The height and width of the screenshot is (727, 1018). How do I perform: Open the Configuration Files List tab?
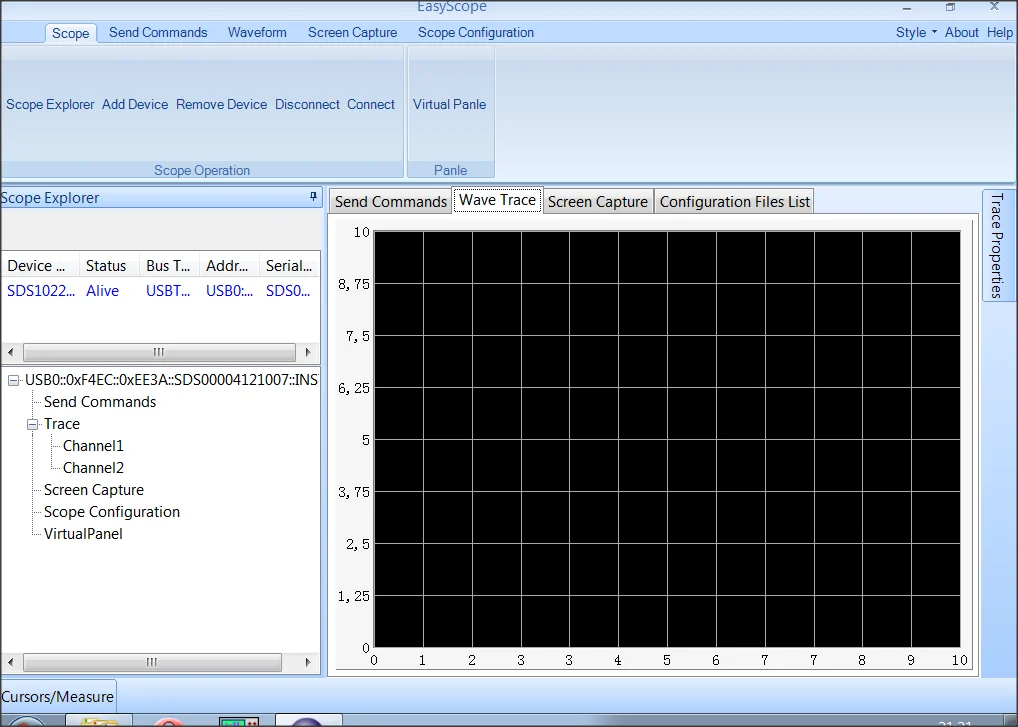coord(734,201)
